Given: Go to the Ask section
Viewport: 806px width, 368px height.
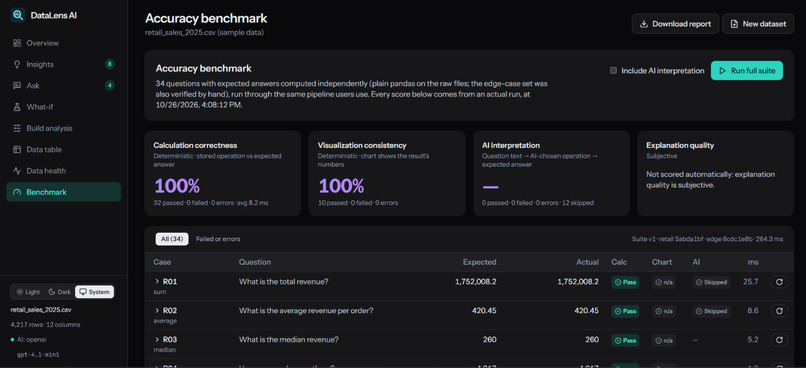Looking at the screenshot, I should click(64, 85).
